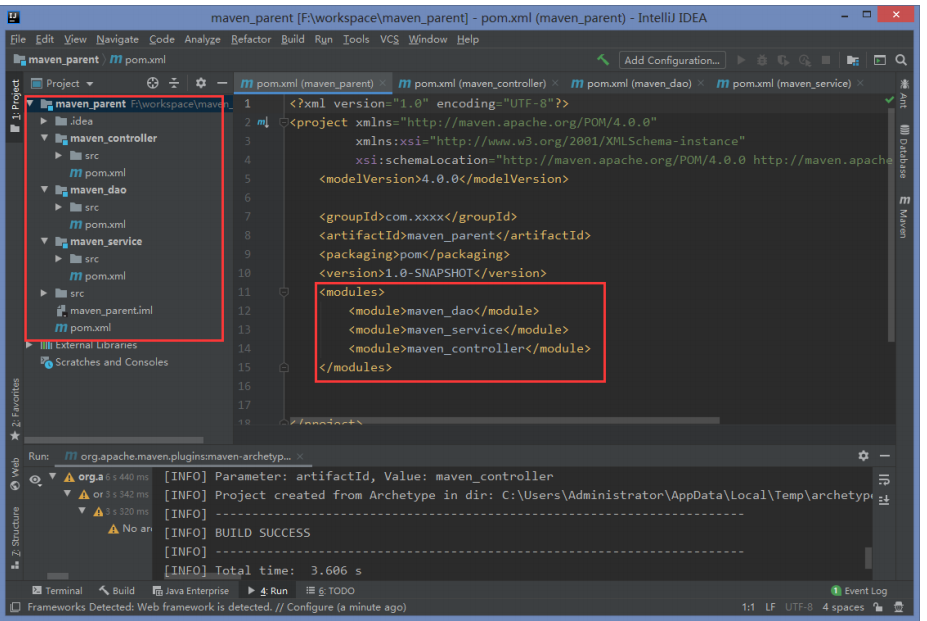The height and width of the screenshot is (621, 927).
Task: Open Search Everywhere magnifier icon
Action: [x=901, y=60]
